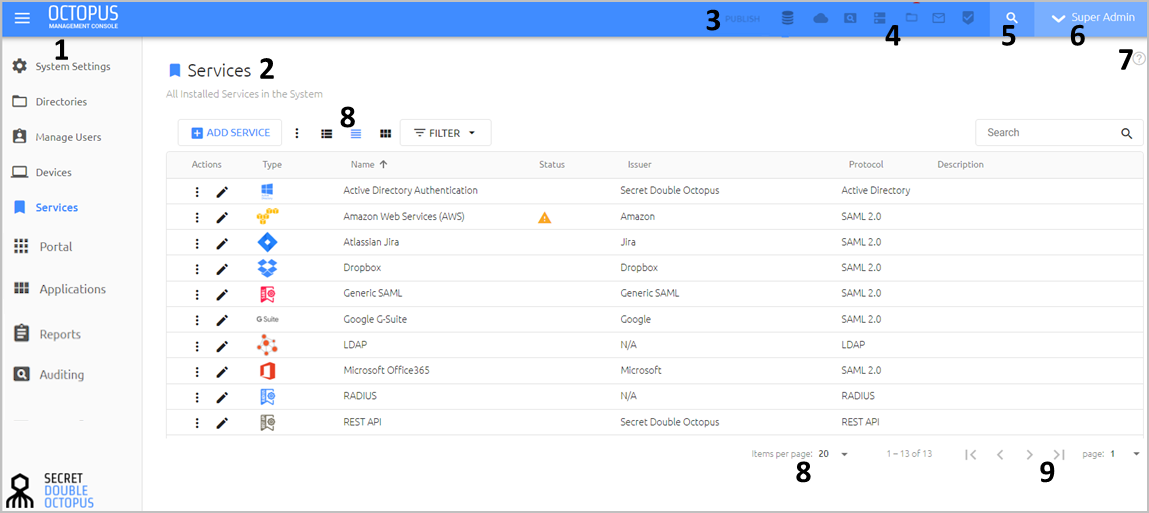Open System Settings in the sidebar
1149x513 pixels.
[x=62, y=66]
